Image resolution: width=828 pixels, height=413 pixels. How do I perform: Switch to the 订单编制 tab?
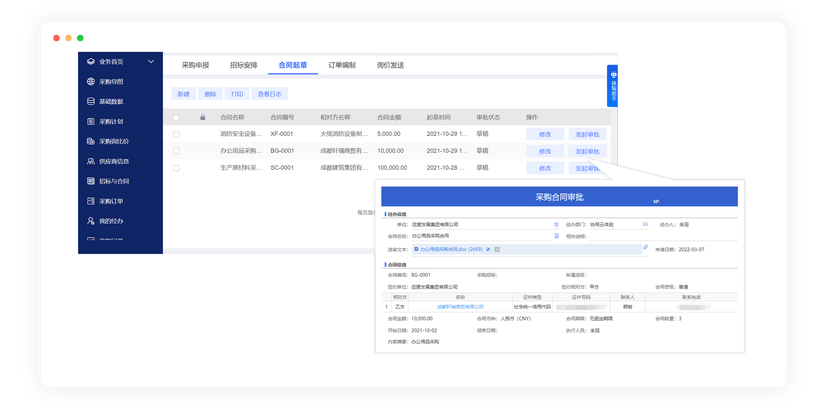coord(342,65)
